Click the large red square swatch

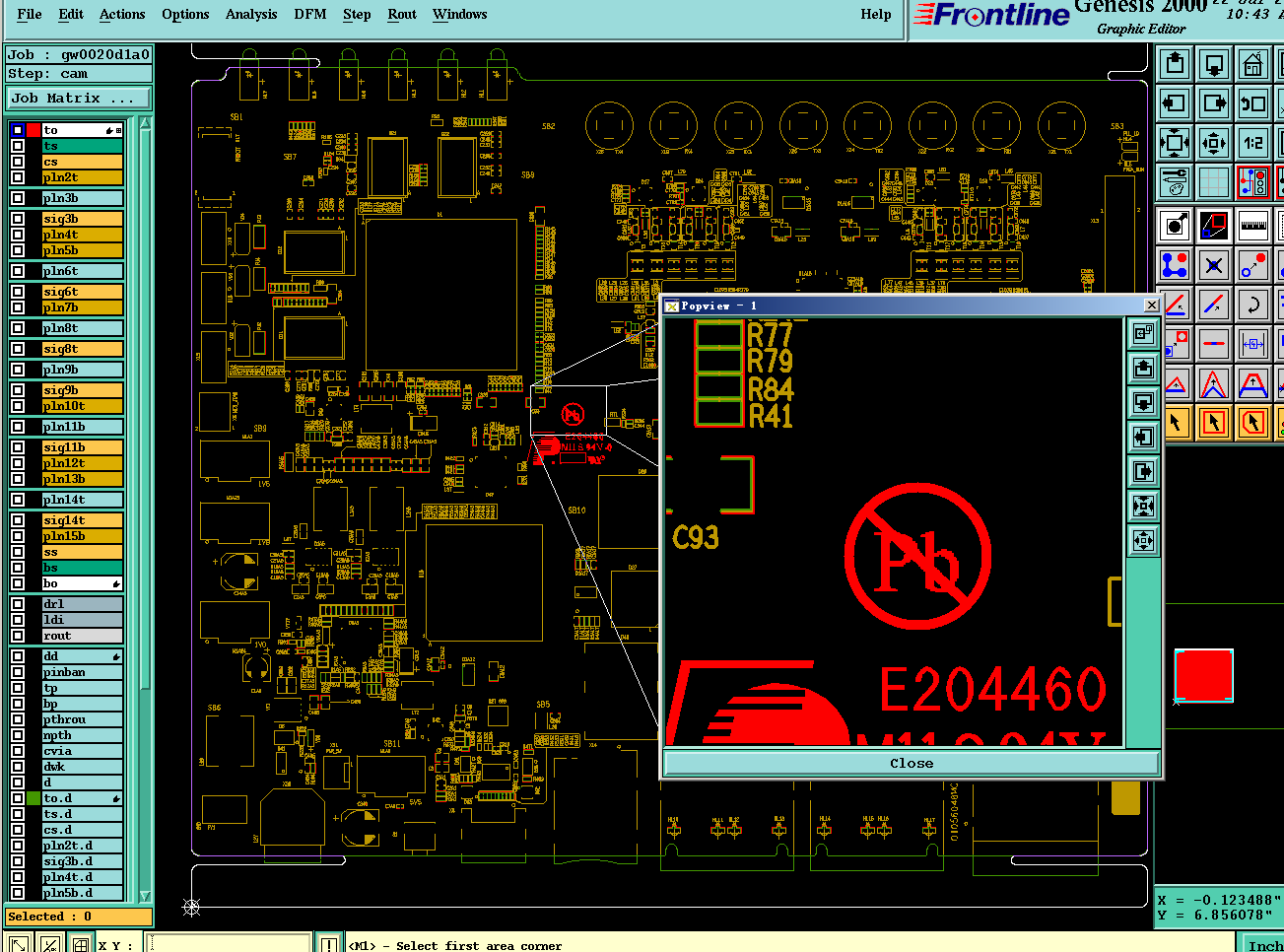point(1204,675)
